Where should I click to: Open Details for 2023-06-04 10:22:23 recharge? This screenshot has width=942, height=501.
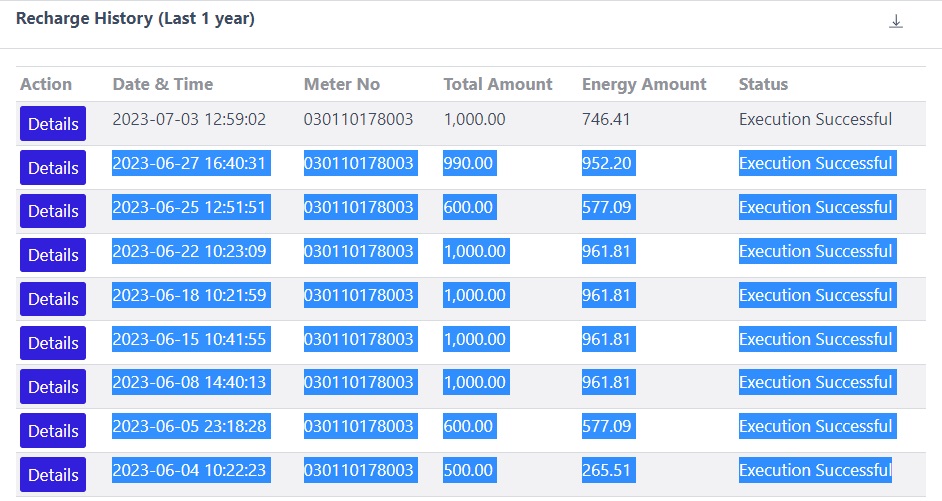point(53,475)
